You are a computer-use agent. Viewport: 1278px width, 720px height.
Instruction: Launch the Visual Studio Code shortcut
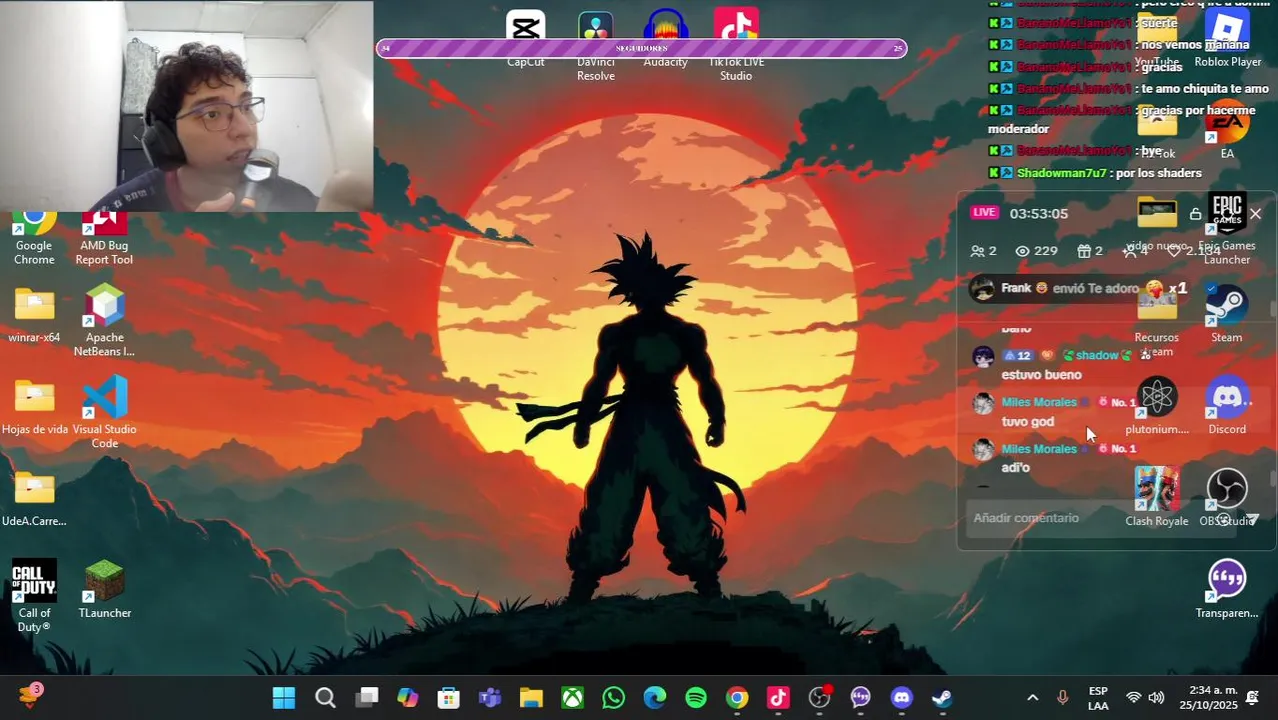pos(104,412)
